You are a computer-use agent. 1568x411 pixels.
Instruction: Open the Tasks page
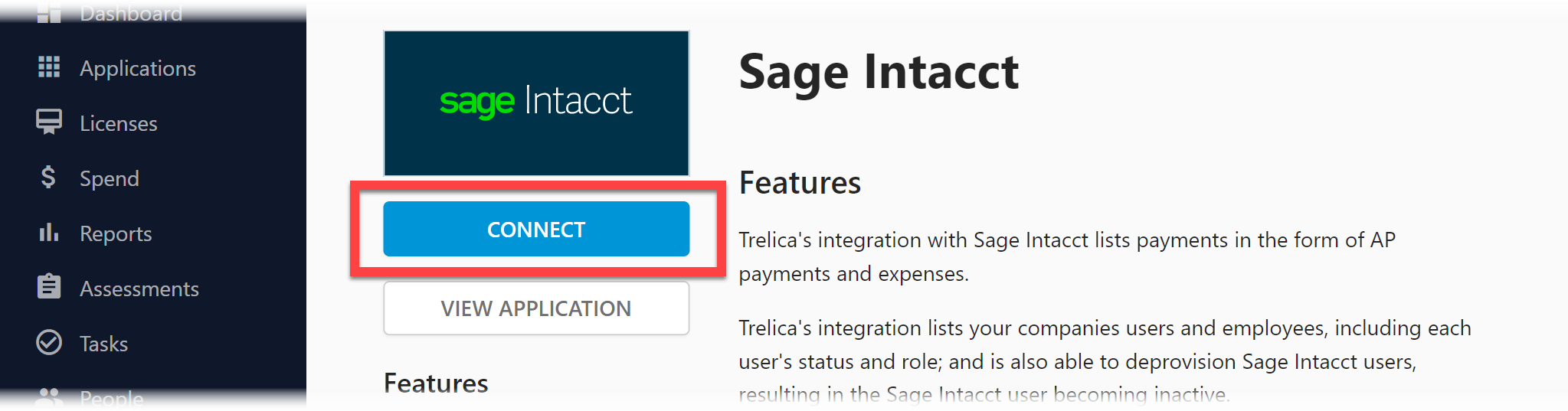coord(103,344)
